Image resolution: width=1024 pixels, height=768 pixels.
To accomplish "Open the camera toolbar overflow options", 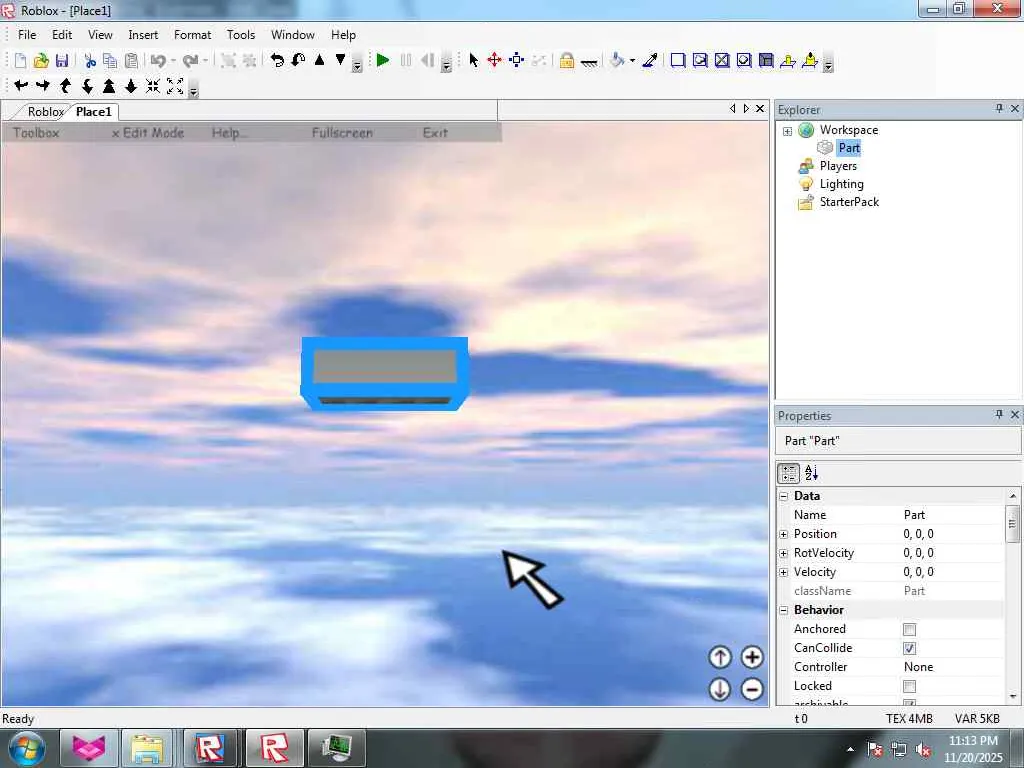I will click(193, 89).
